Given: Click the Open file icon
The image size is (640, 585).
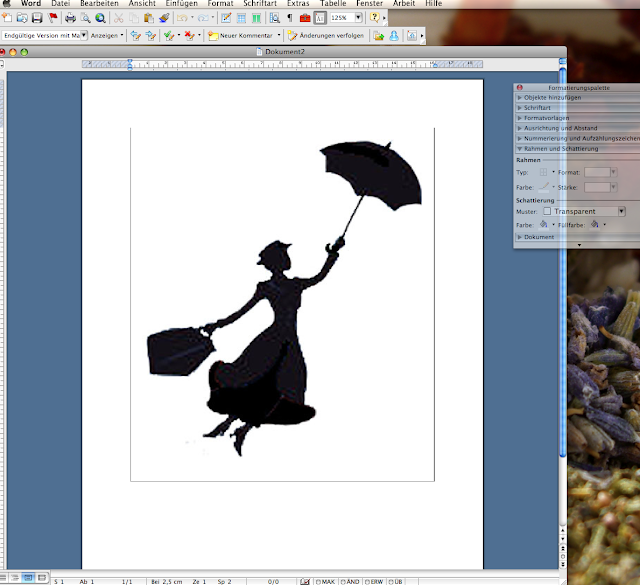Looking at the screenshot, I should pyautogui.click(x=22, y=18).
